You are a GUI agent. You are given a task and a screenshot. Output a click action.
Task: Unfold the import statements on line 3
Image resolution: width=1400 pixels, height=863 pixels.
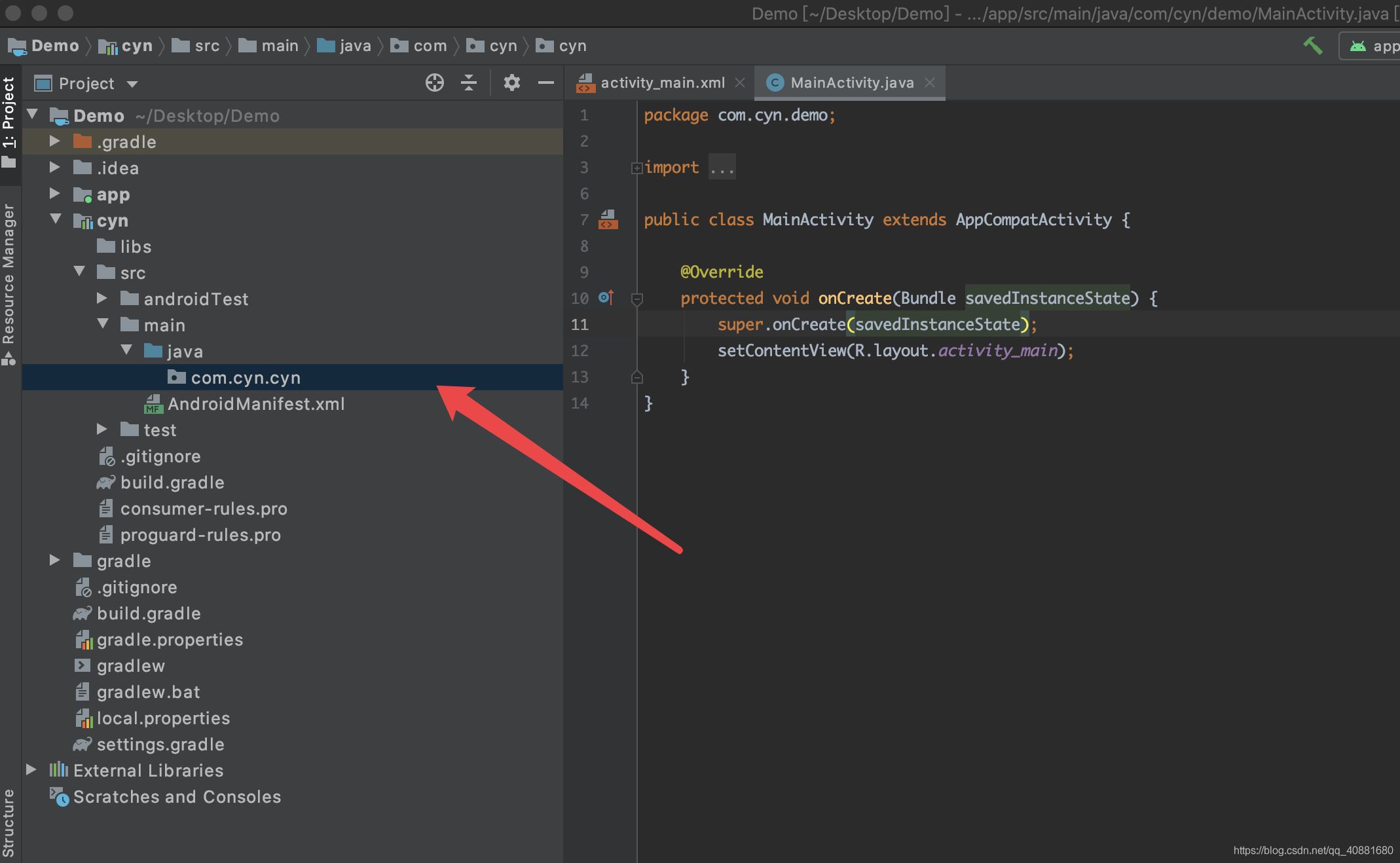pos(636,168)
